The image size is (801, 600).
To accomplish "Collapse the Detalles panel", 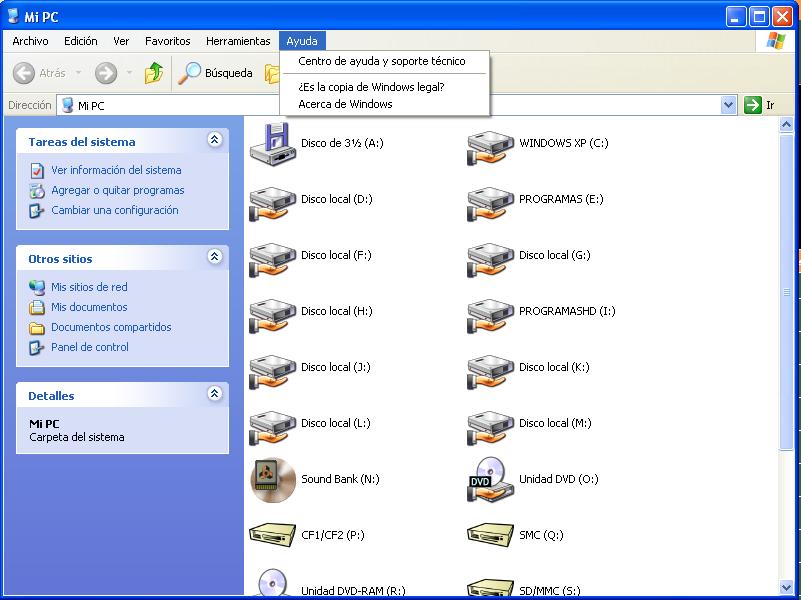I will pyautogui.click(x=215, y=393).
